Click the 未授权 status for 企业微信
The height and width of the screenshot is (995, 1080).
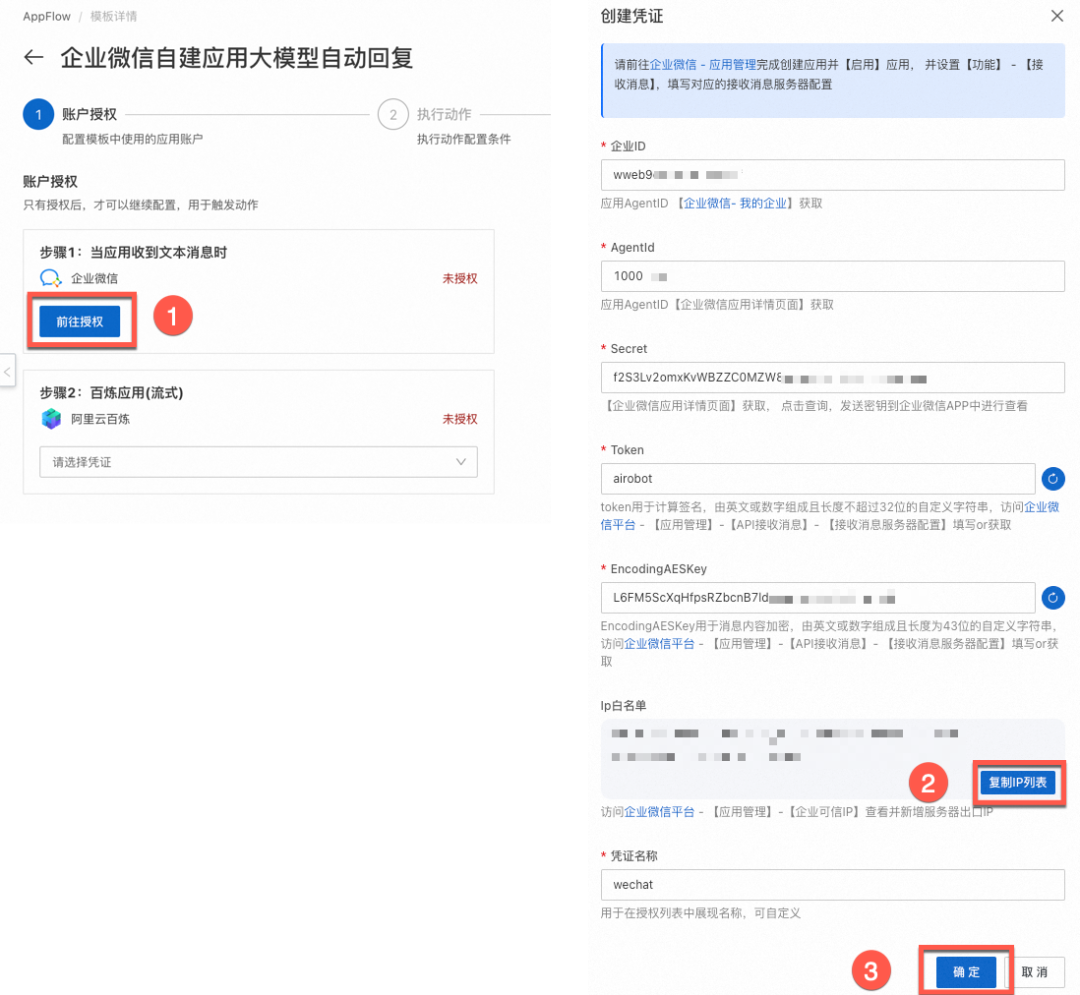click(459, 278)
